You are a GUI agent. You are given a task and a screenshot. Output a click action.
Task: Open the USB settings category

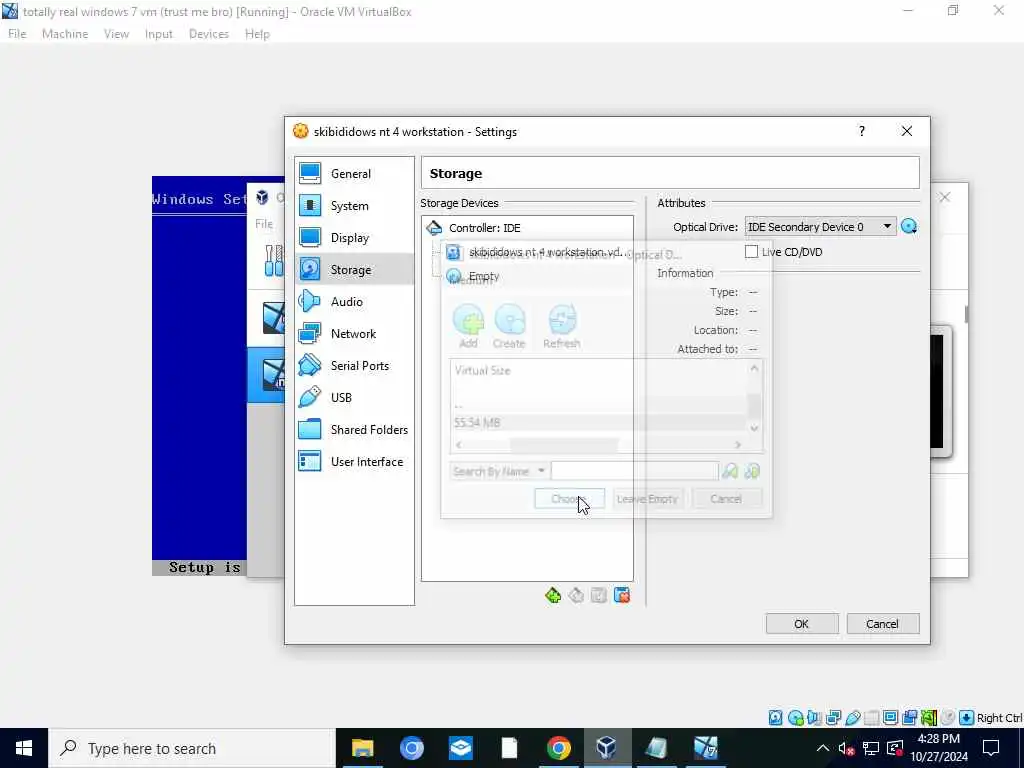pyautogui.click(x=354, y=398)
